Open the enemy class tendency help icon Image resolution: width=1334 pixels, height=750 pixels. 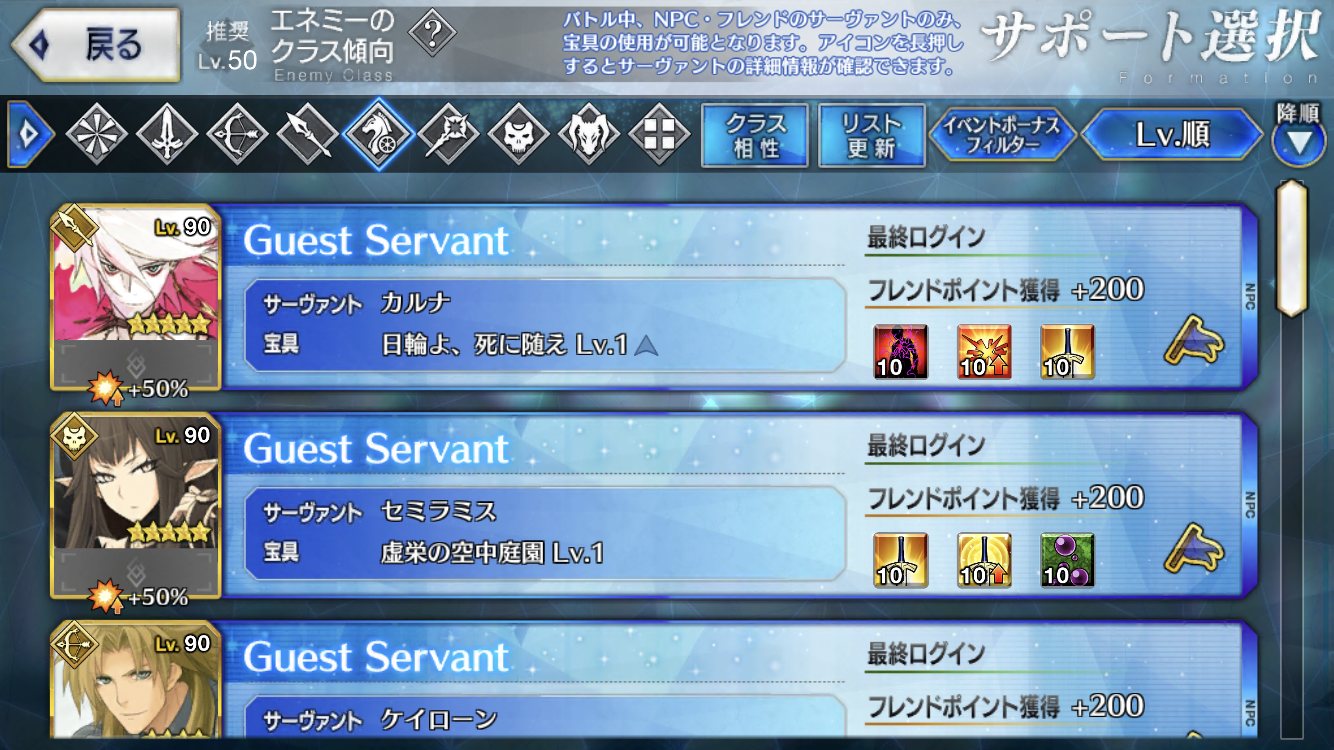pyautogui.click(x=431, y=38)
